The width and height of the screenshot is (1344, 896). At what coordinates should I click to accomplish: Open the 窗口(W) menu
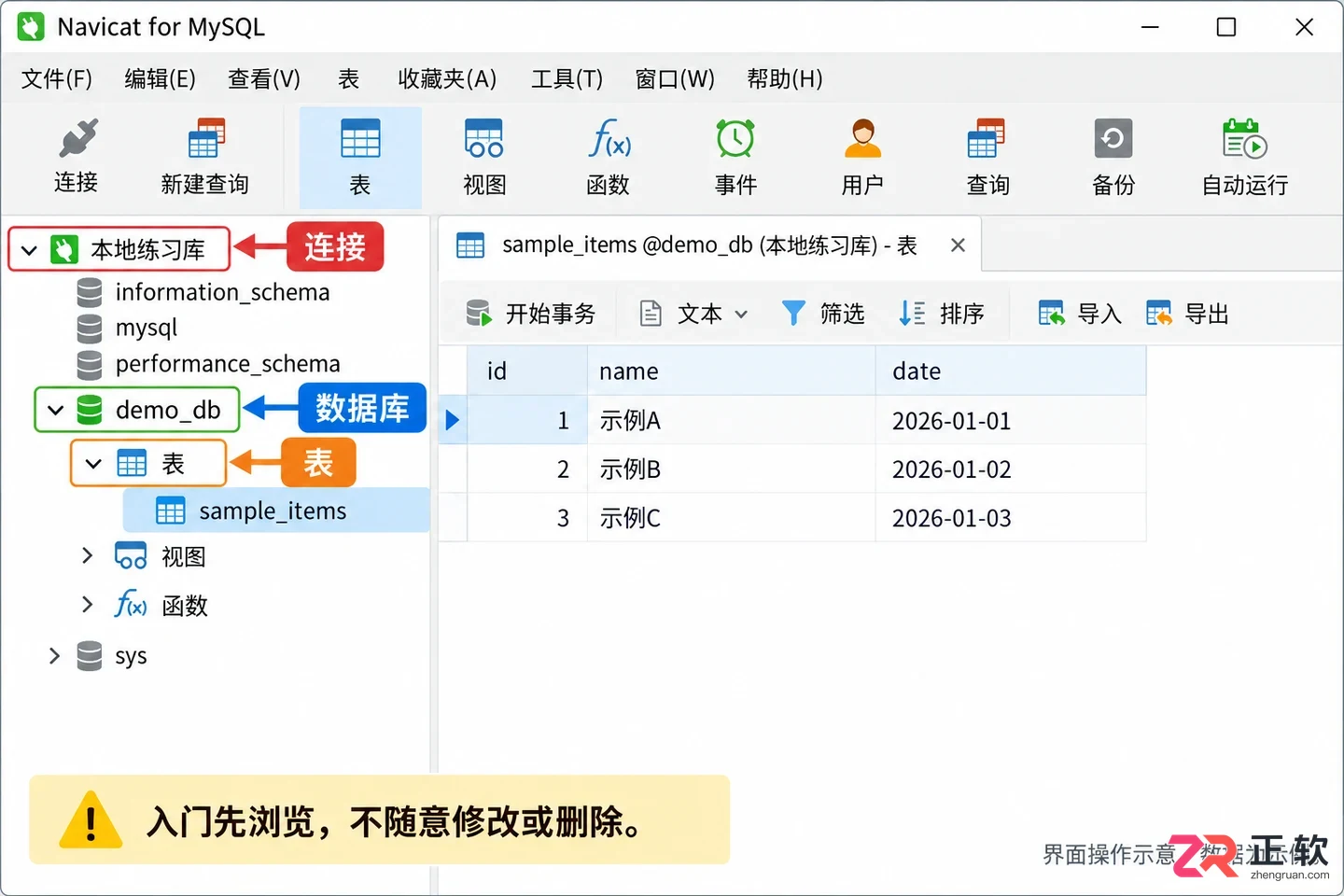point(675,79)
